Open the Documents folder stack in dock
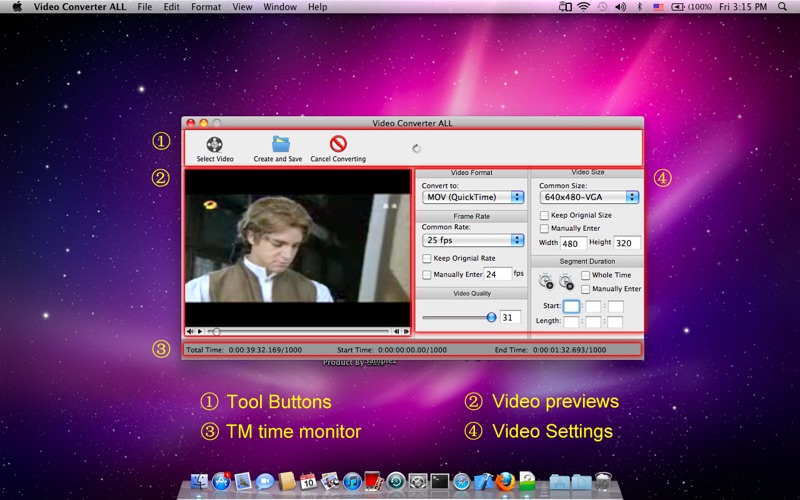Viewport: 800px width, 500px height. click(x=581, y=481)
